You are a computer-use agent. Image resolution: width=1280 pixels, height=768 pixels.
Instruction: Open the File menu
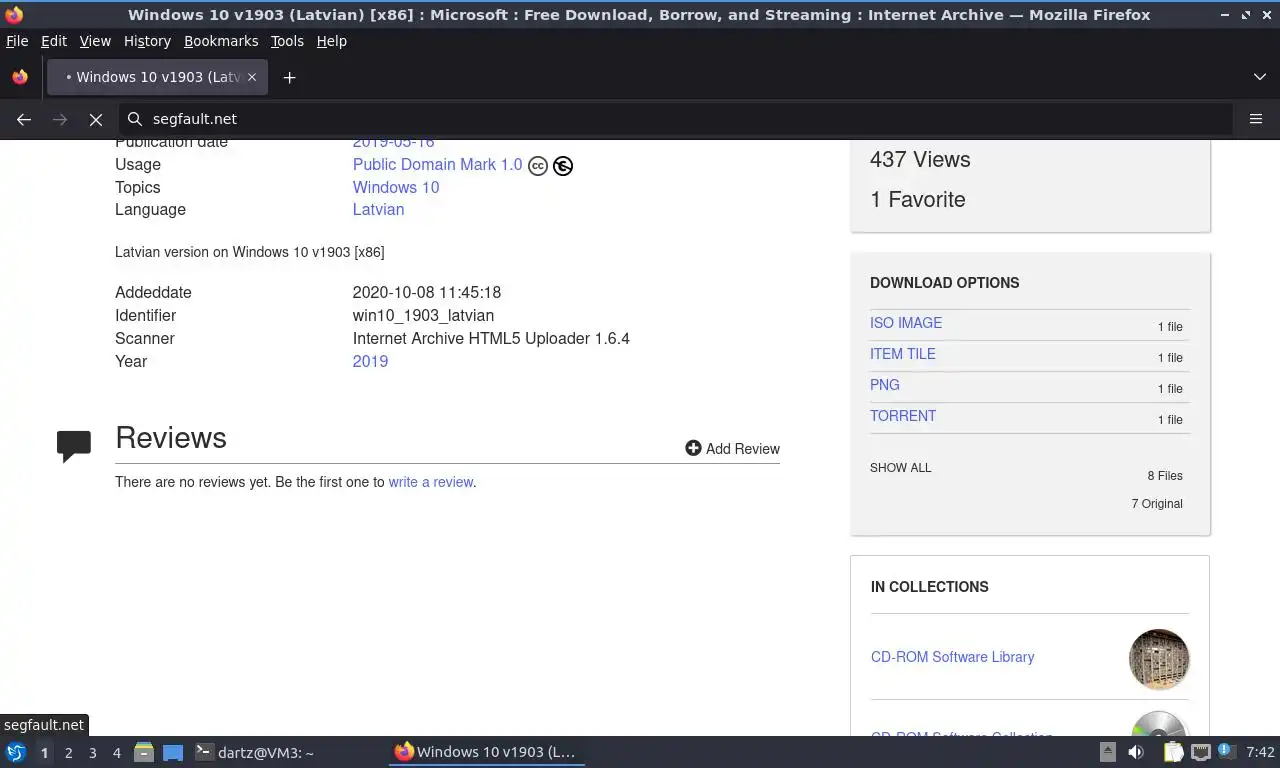(x=17, y=41)
